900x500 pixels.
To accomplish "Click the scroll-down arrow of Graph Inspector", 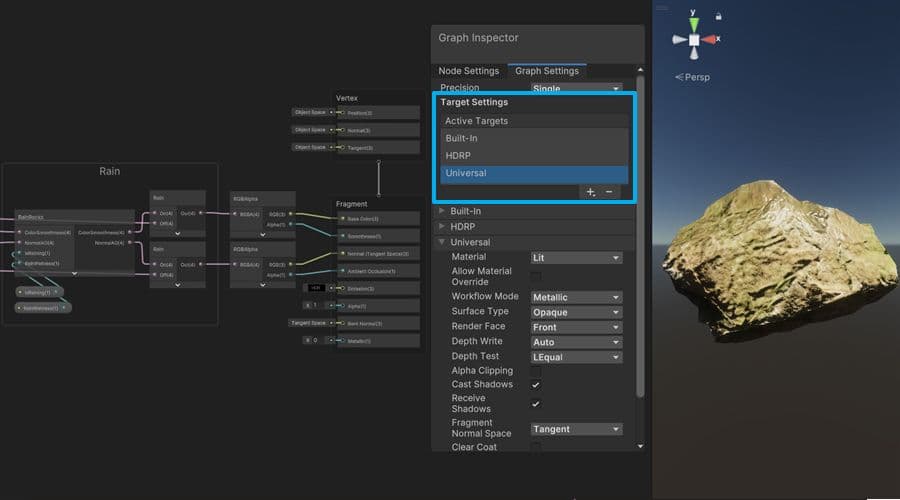I will point(640,447).
